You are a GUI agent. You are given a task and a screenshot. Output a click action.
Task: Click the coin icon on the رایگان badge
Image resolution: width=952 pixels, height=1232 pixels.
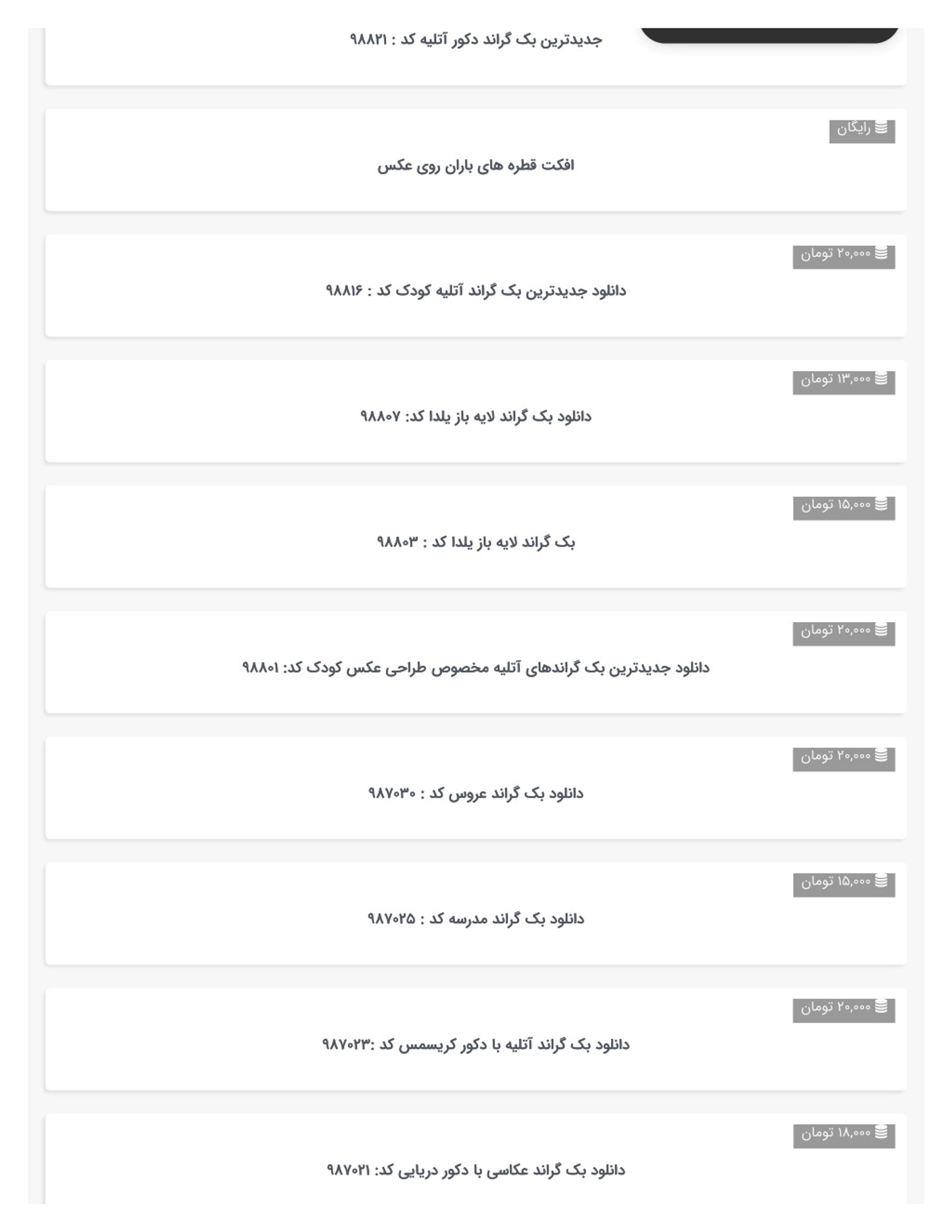pos(881,128)
